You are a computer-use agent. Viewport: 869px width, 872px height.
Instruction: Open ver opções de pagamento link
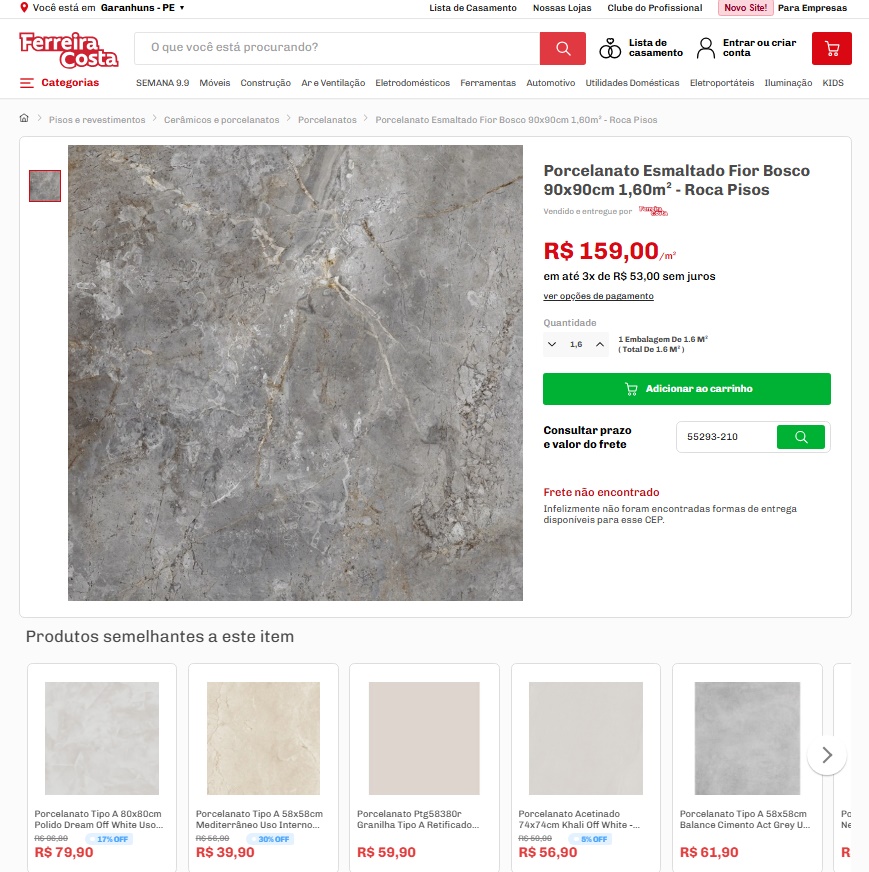pyautogui.click(x=598, y=296)
